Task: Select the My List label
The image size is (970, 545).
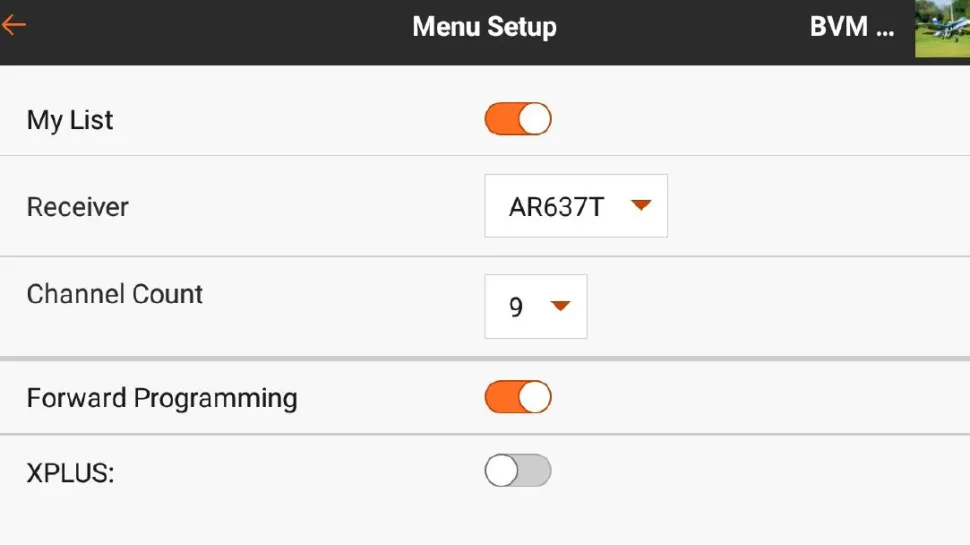Action: tap(70, 120)
